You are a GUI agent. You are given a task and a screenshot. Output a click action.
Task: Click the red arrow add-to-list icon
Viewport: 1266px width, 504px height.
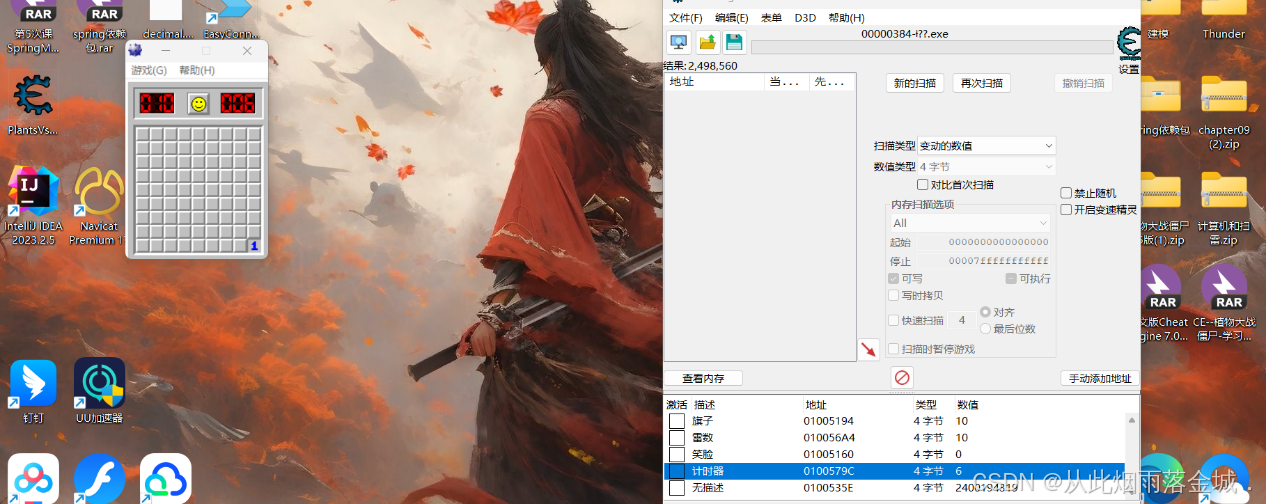tap(868, 349)
